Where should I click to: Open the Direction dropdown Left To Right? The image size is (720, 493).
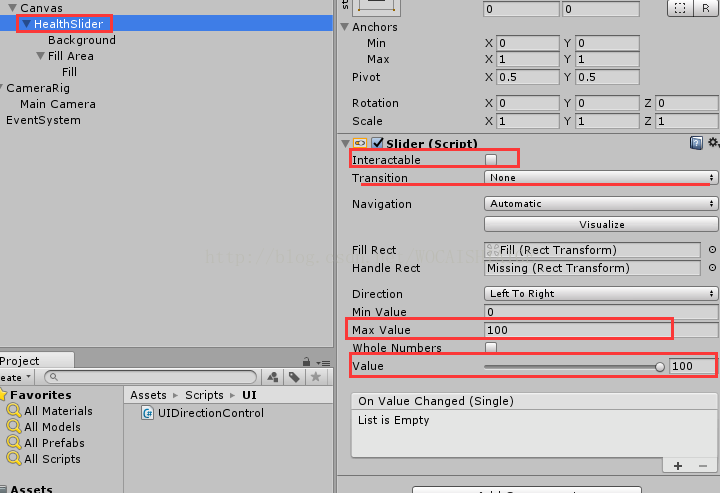(x=601, y=293)
